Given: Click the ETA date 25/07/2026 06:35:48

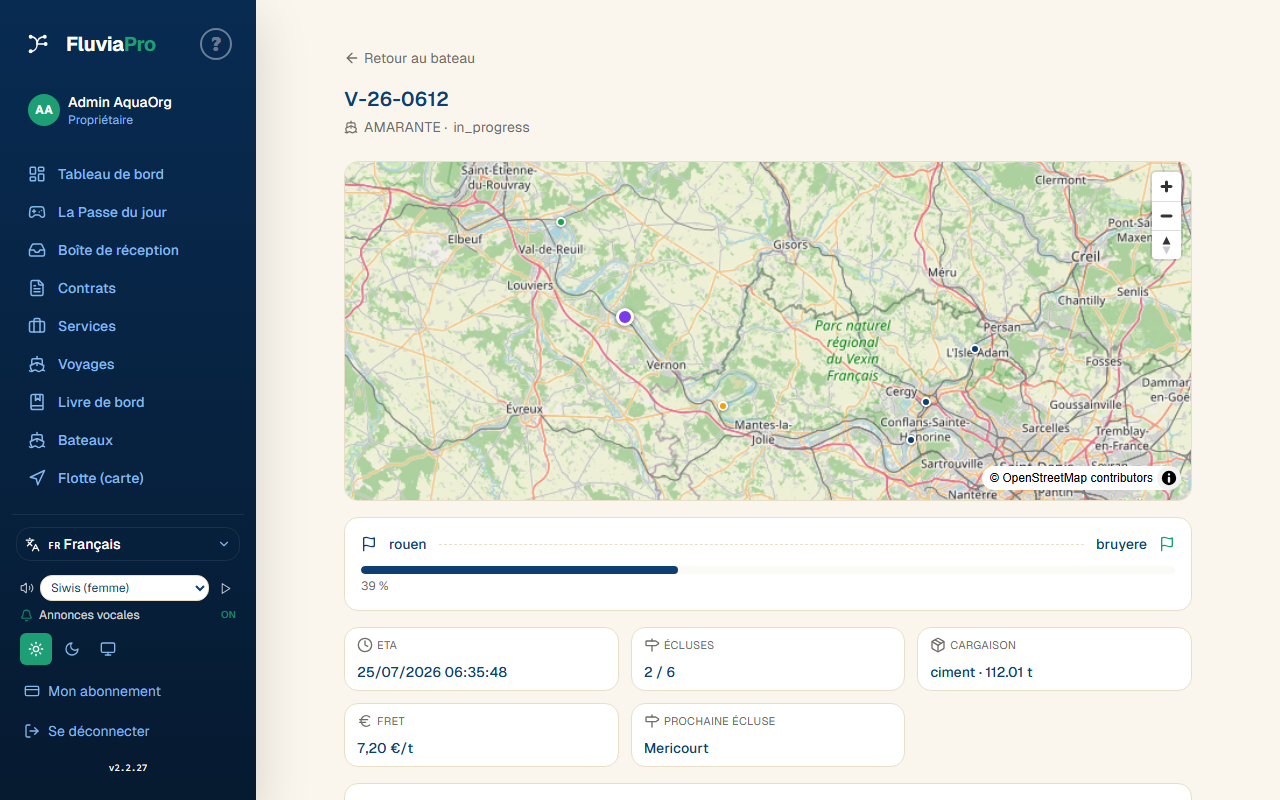Looking at the screenshot, I should pos(432,672).
